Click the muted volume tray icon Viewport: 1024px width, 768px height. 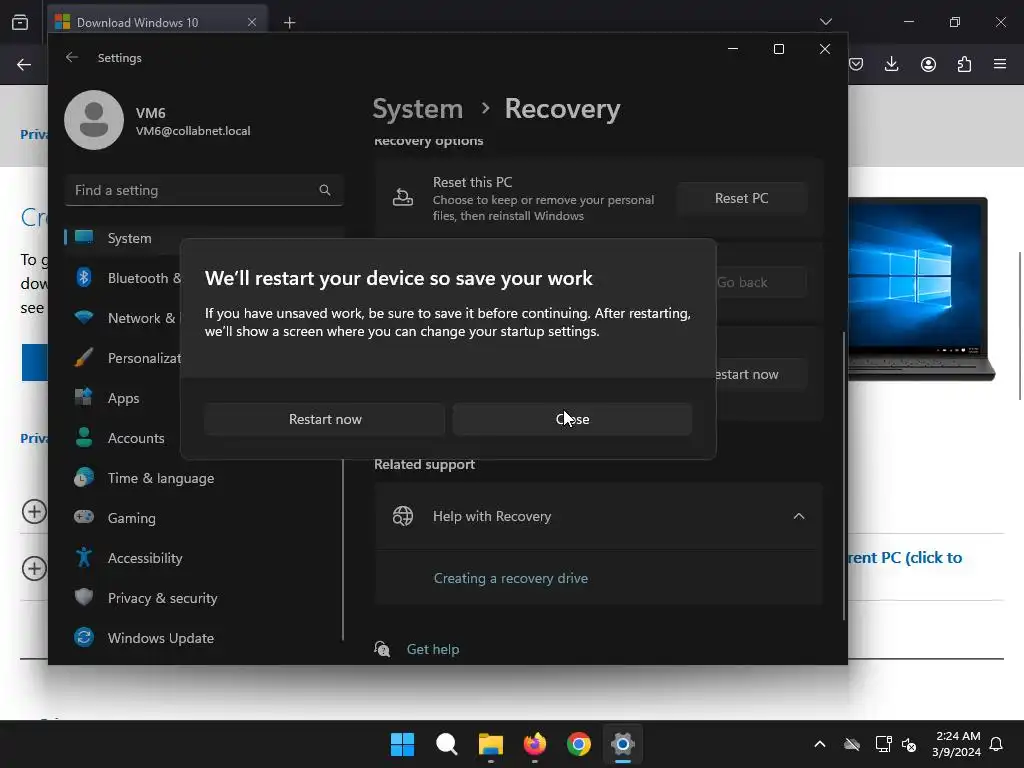[908, 744]
